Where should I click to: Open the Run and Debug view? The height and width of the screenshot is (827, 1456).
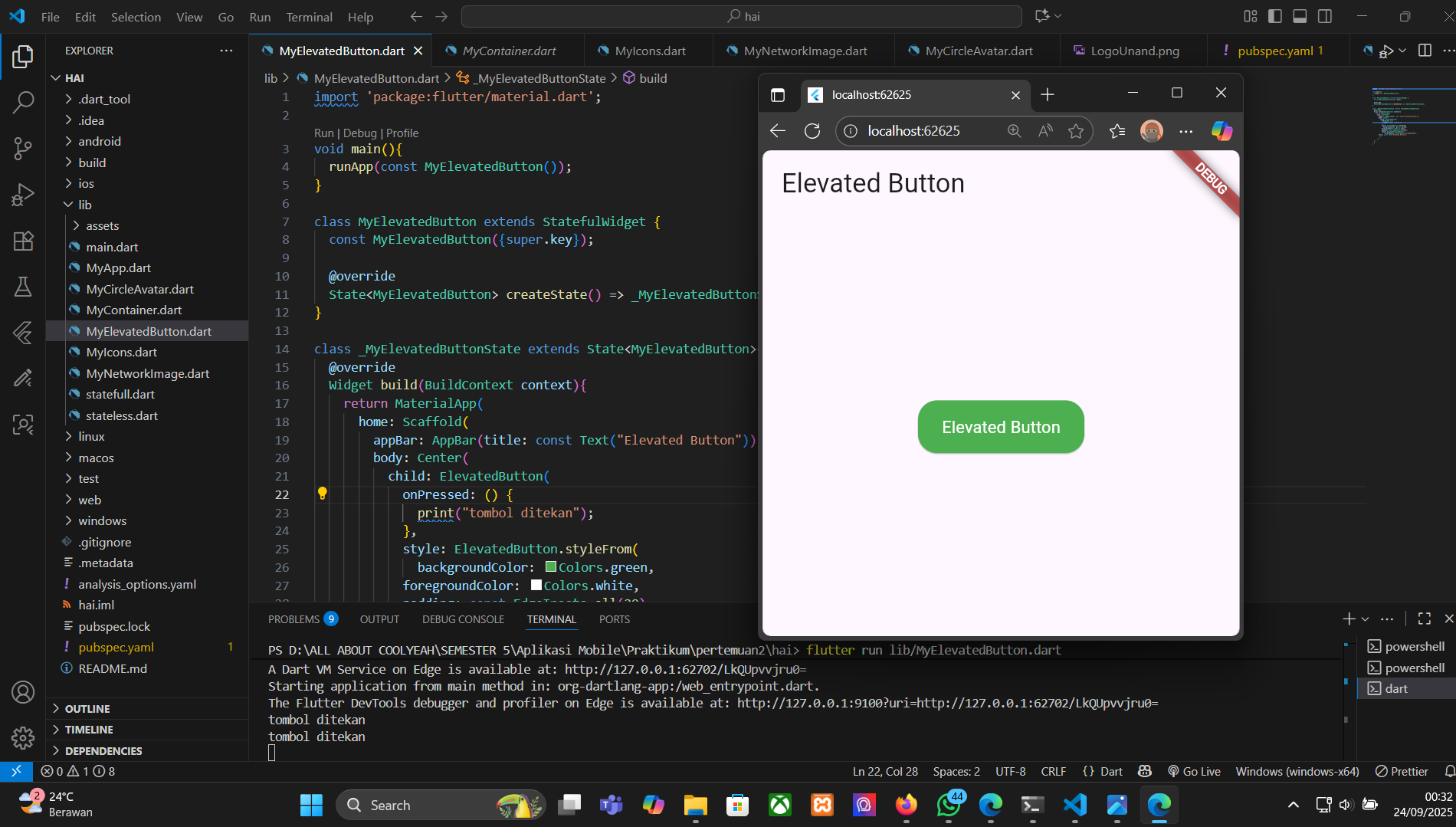pyautogui.click(x=23, y=194)
